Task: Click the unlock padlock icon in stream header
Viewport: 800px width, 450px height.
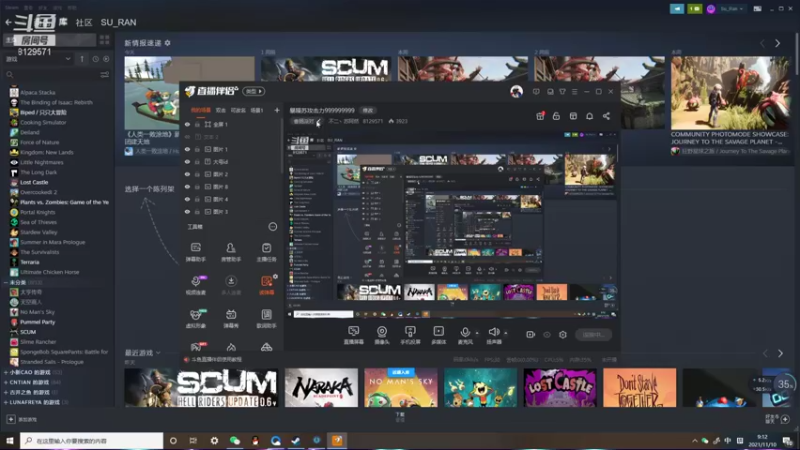Action: pos(556,116)
